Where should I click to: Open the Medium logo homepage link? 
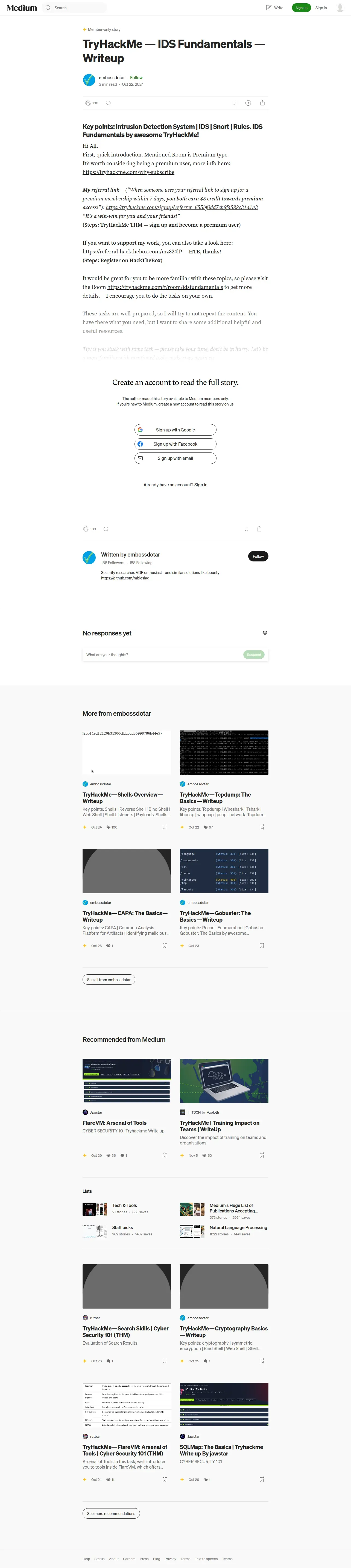(x=21, y=8)
